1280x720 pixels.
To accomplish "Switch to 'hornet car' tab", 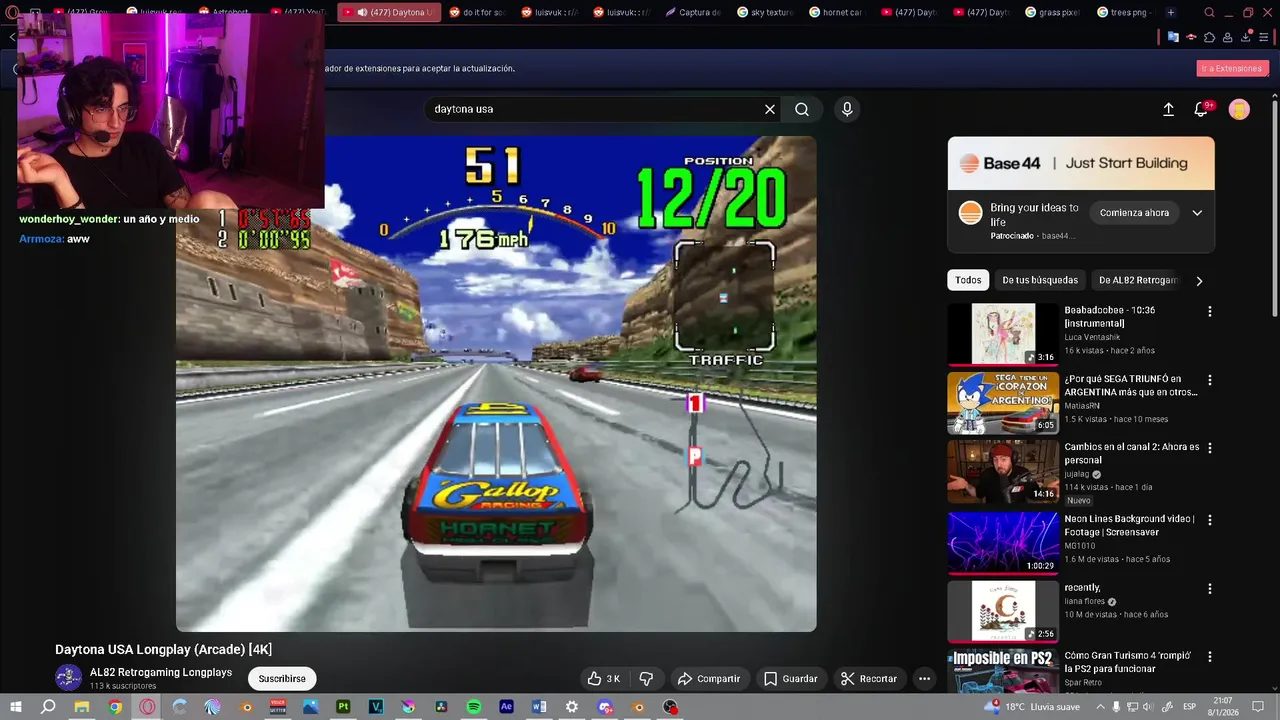I will [x=835, y=13].
